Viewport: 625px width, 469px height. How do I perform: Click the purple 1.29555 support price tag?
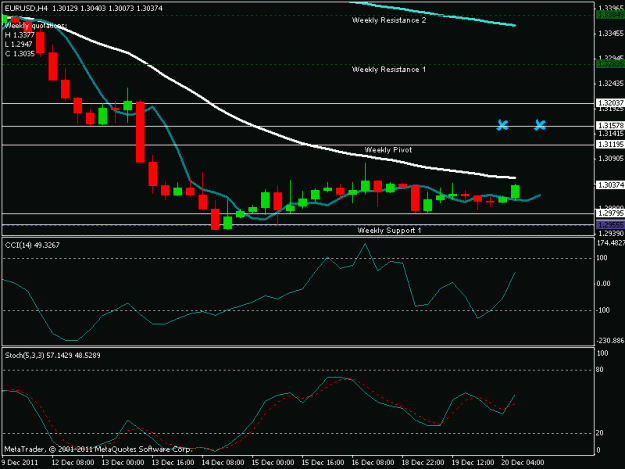pos(610,225)
